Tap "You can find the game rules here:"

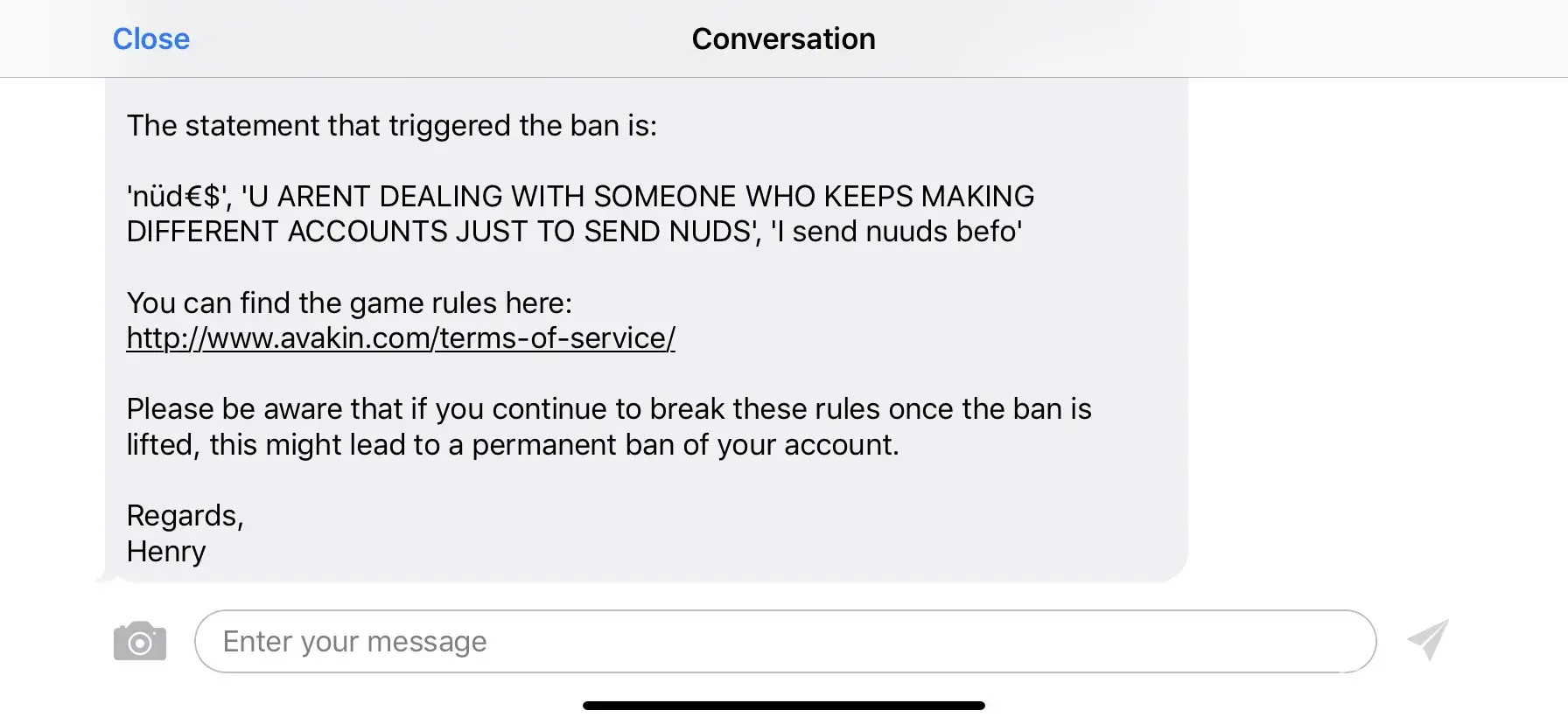[349, 303]
